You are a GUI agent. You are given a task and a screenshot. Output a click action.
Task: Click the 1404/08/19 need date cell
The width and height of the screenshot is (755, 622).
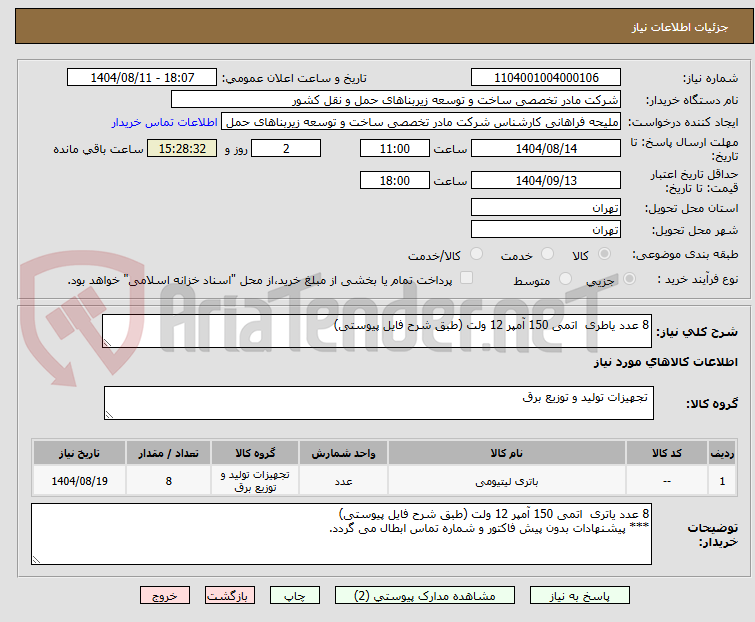[x=79, y=480]
